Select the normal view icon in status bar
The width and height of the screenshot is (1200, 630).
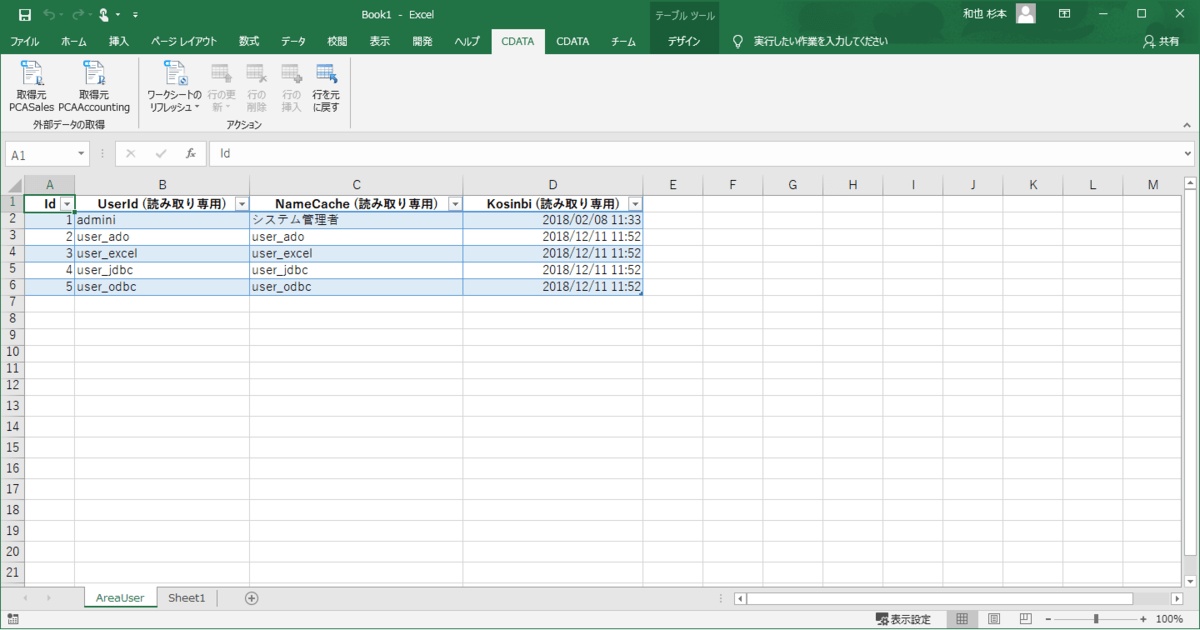961,619
